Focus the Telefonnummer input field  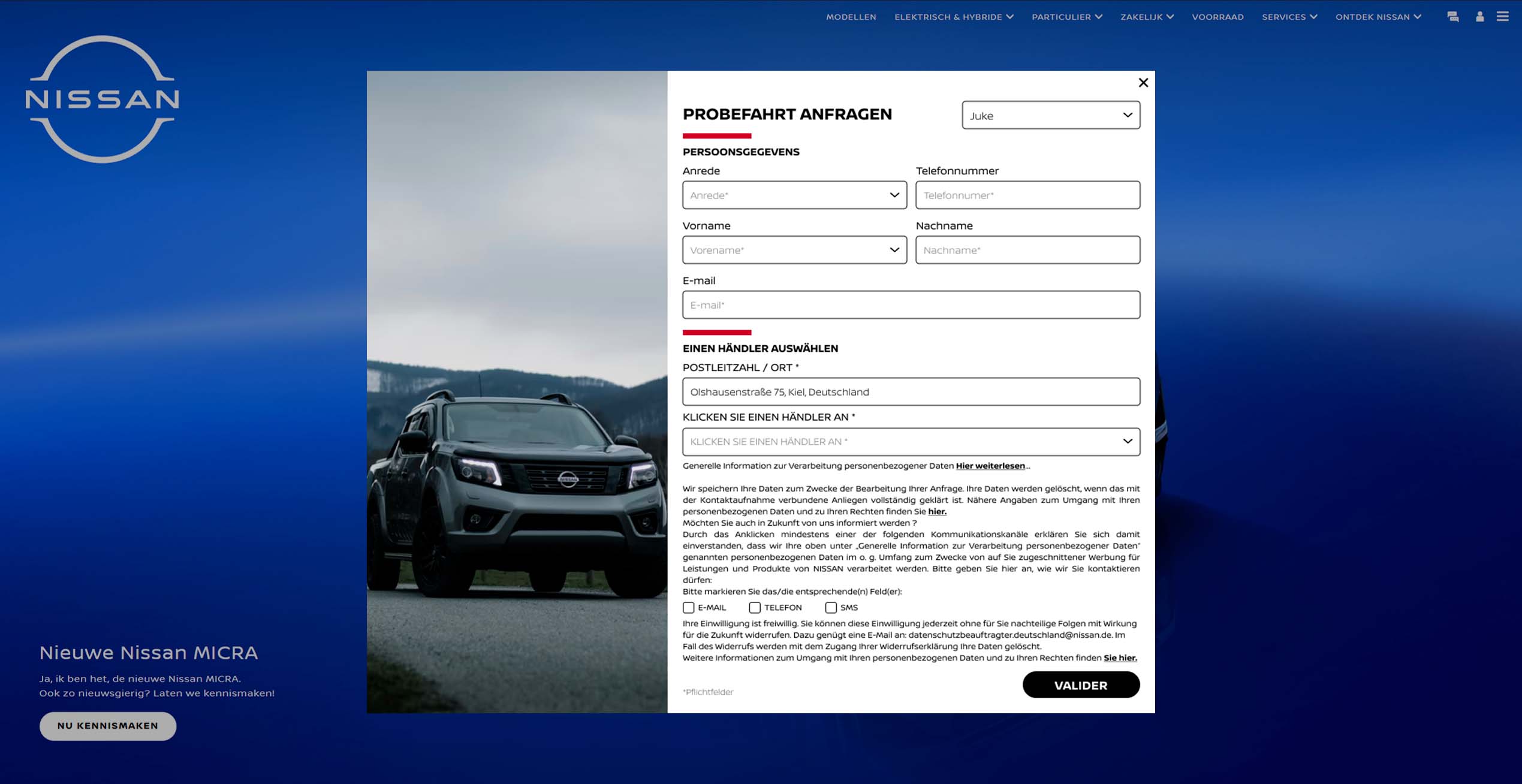click(x=1027, y=195)
